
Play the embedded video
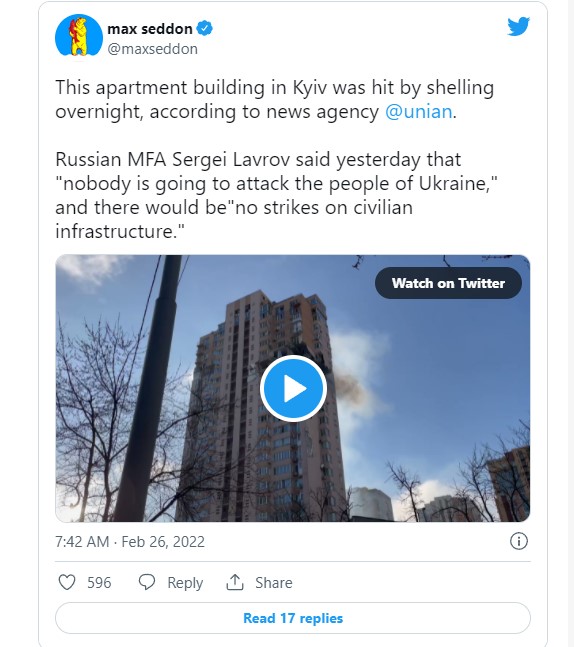pyautogui.click(x=293, y=388)
